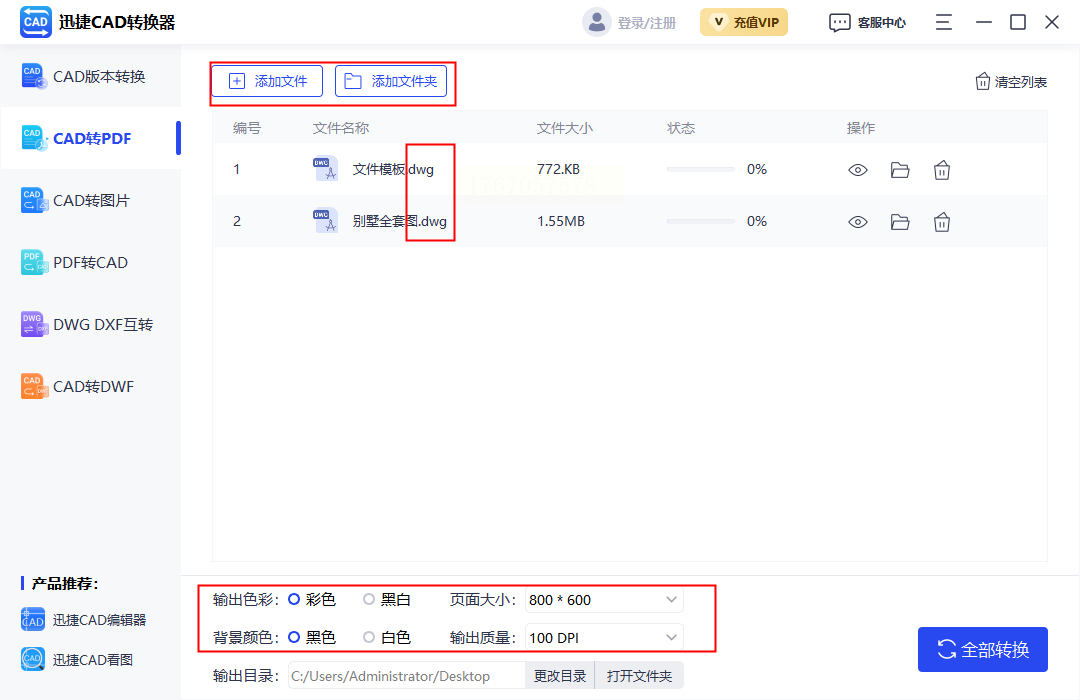Open 客服中心 chat support
This screenshot has height=700, width=1080.
[x=867, y=23]
